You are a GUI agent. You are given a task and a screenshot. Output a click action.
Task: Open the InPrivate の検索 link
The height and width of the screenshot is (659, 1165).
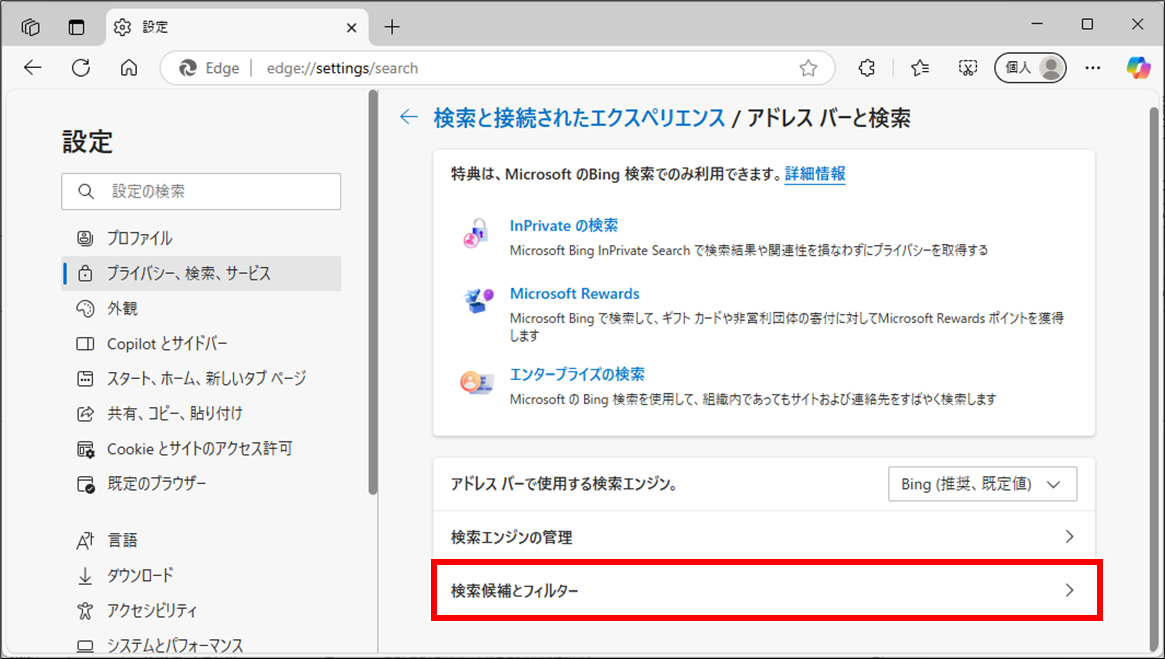click(563, 225)
